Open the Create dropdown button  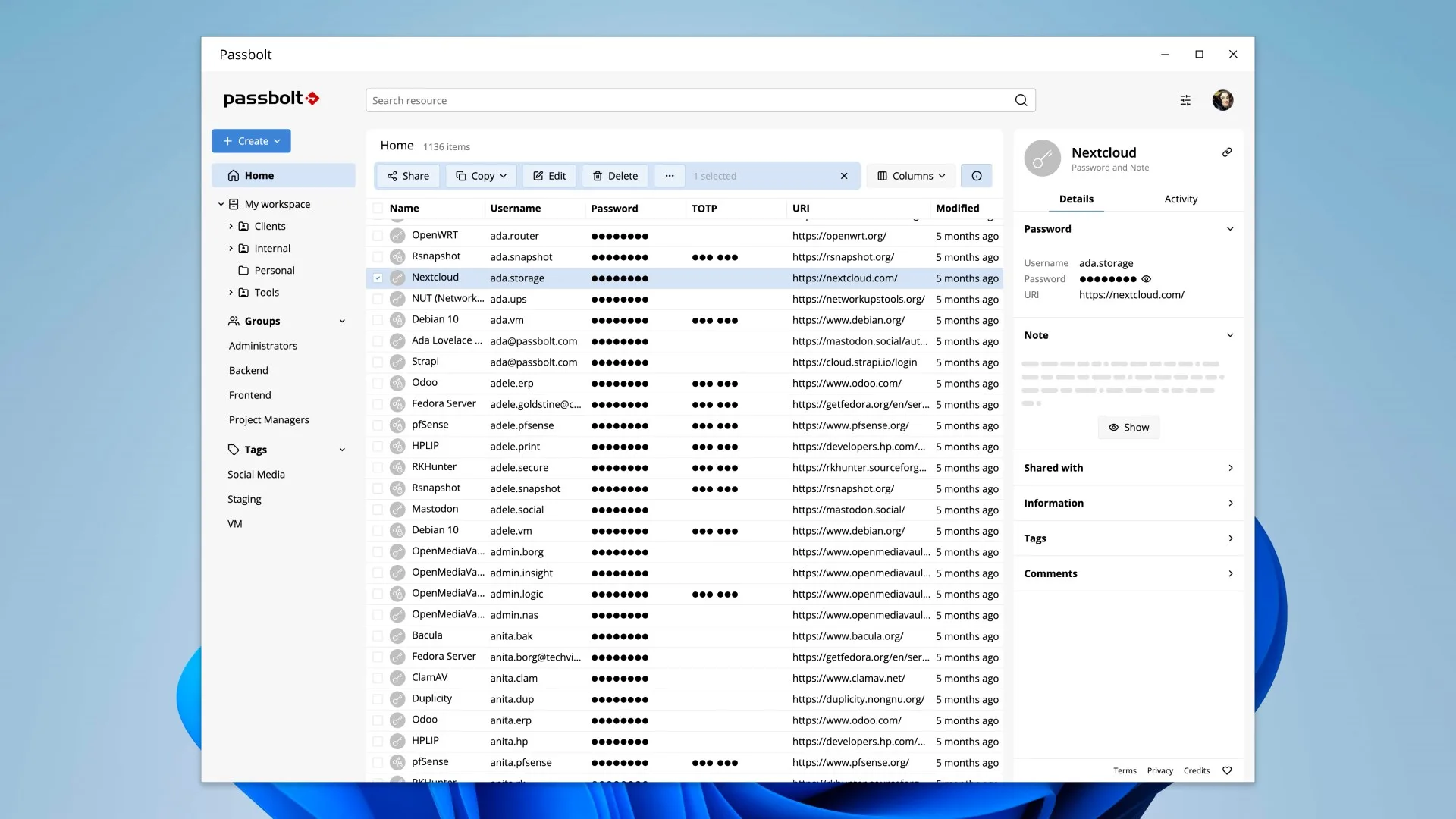(x=251, y=141)
